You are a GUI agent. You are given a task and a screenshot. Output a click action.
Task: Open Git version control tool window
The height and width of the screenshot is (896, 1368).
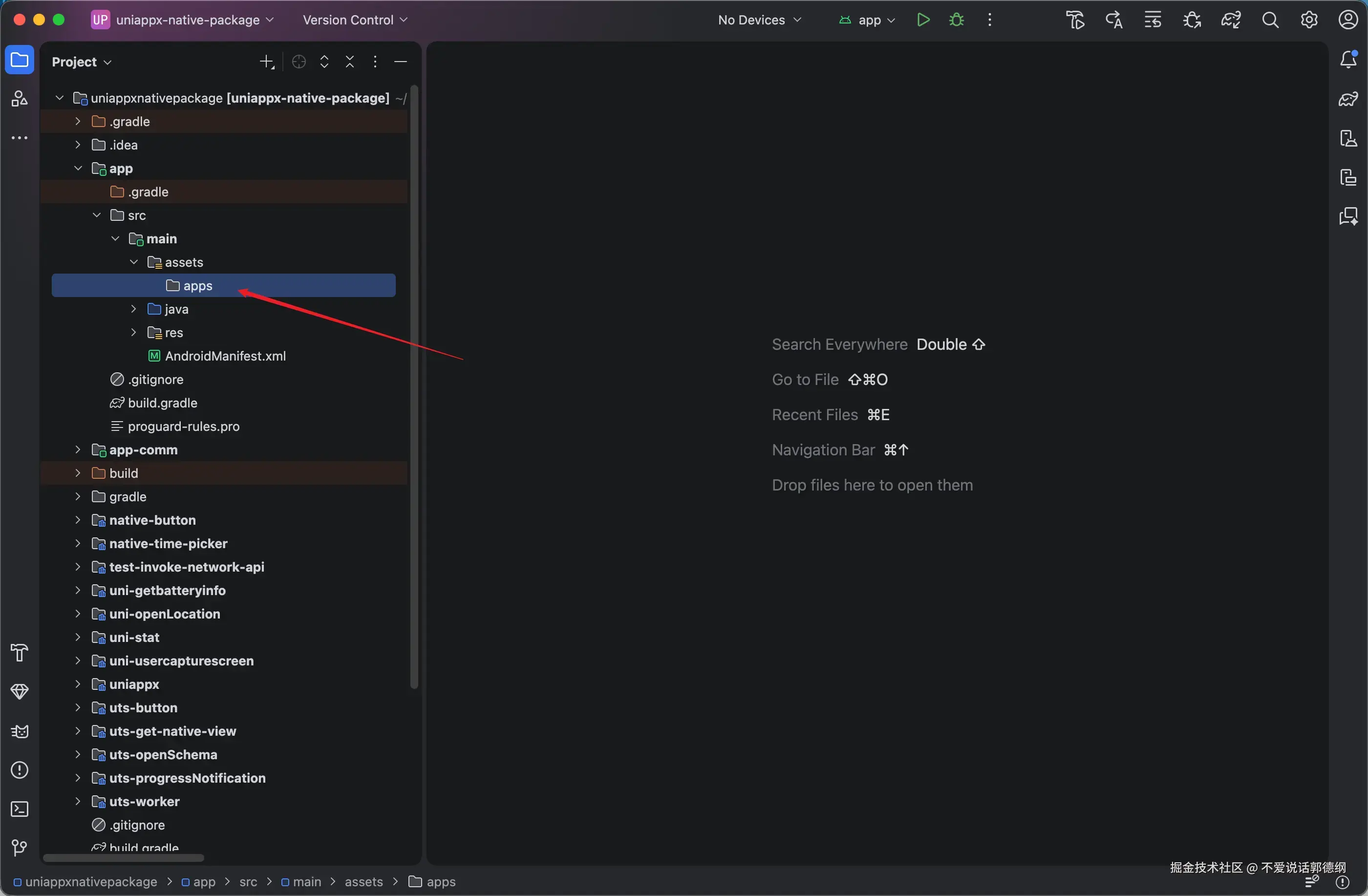20,848
